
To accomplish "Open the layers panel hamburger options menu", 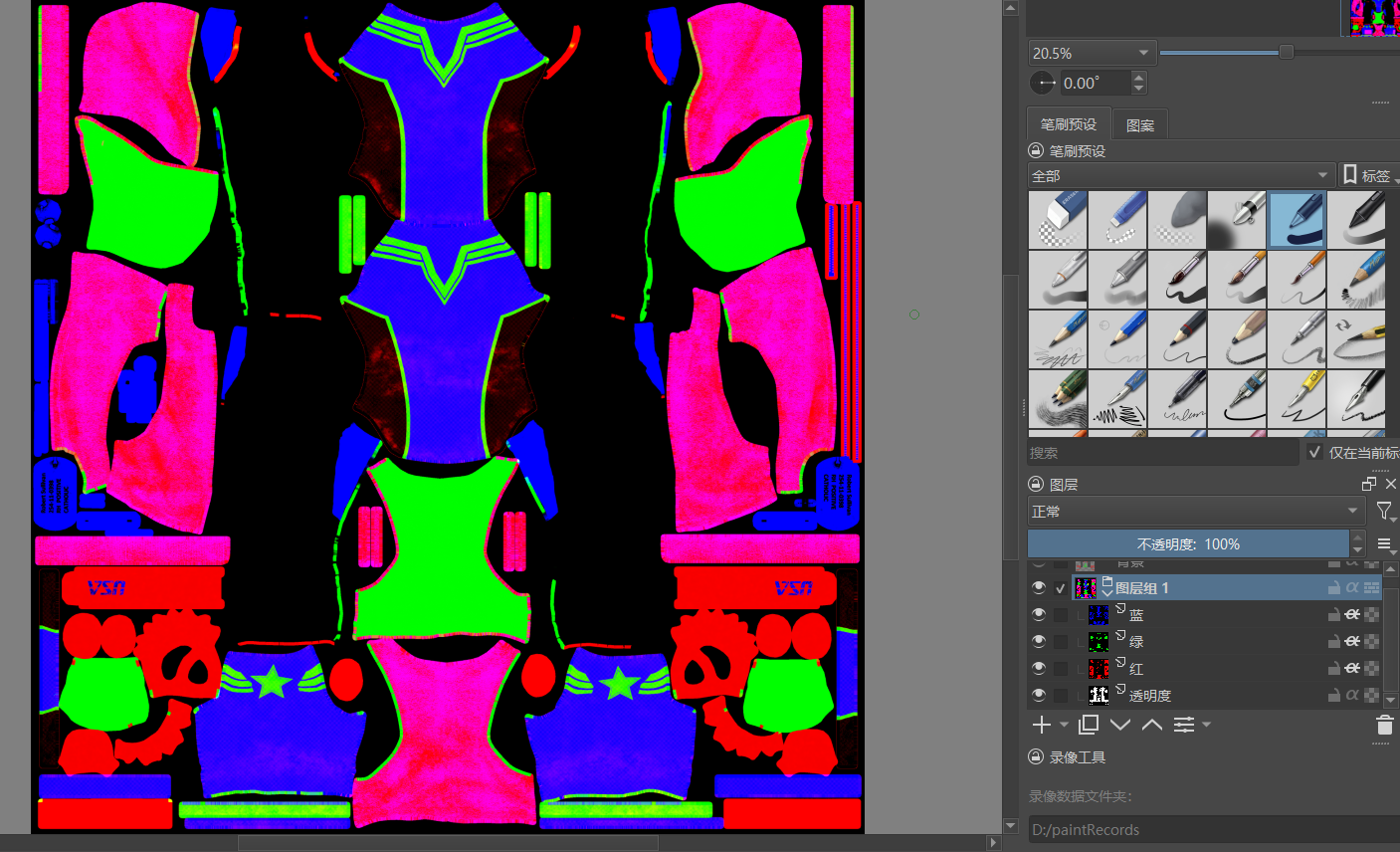I will 1385,544.
